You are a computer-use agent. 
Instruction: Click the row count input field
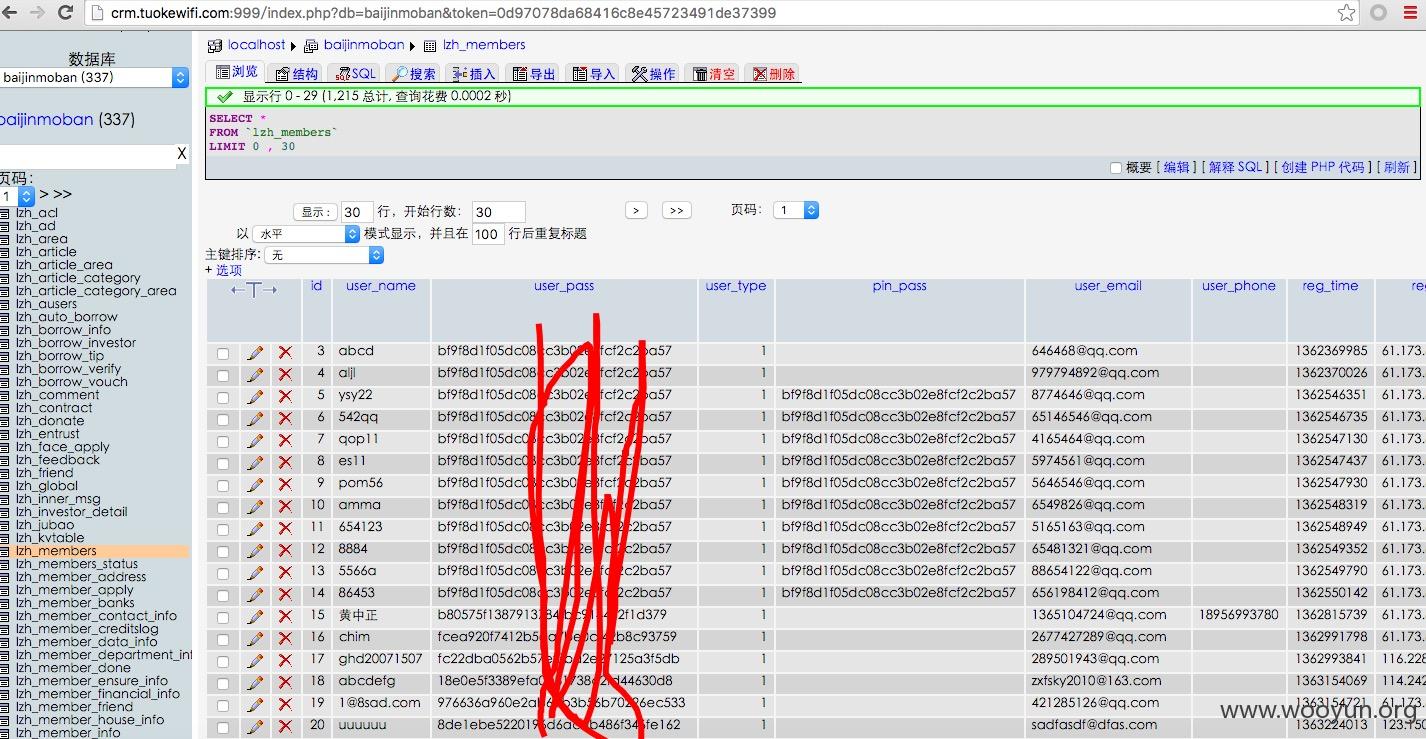[x=357, y=212]
